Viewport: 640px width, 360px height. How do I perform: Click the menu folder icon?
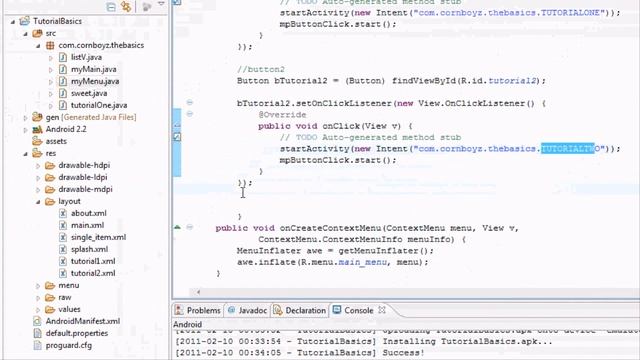pos(50,285)
